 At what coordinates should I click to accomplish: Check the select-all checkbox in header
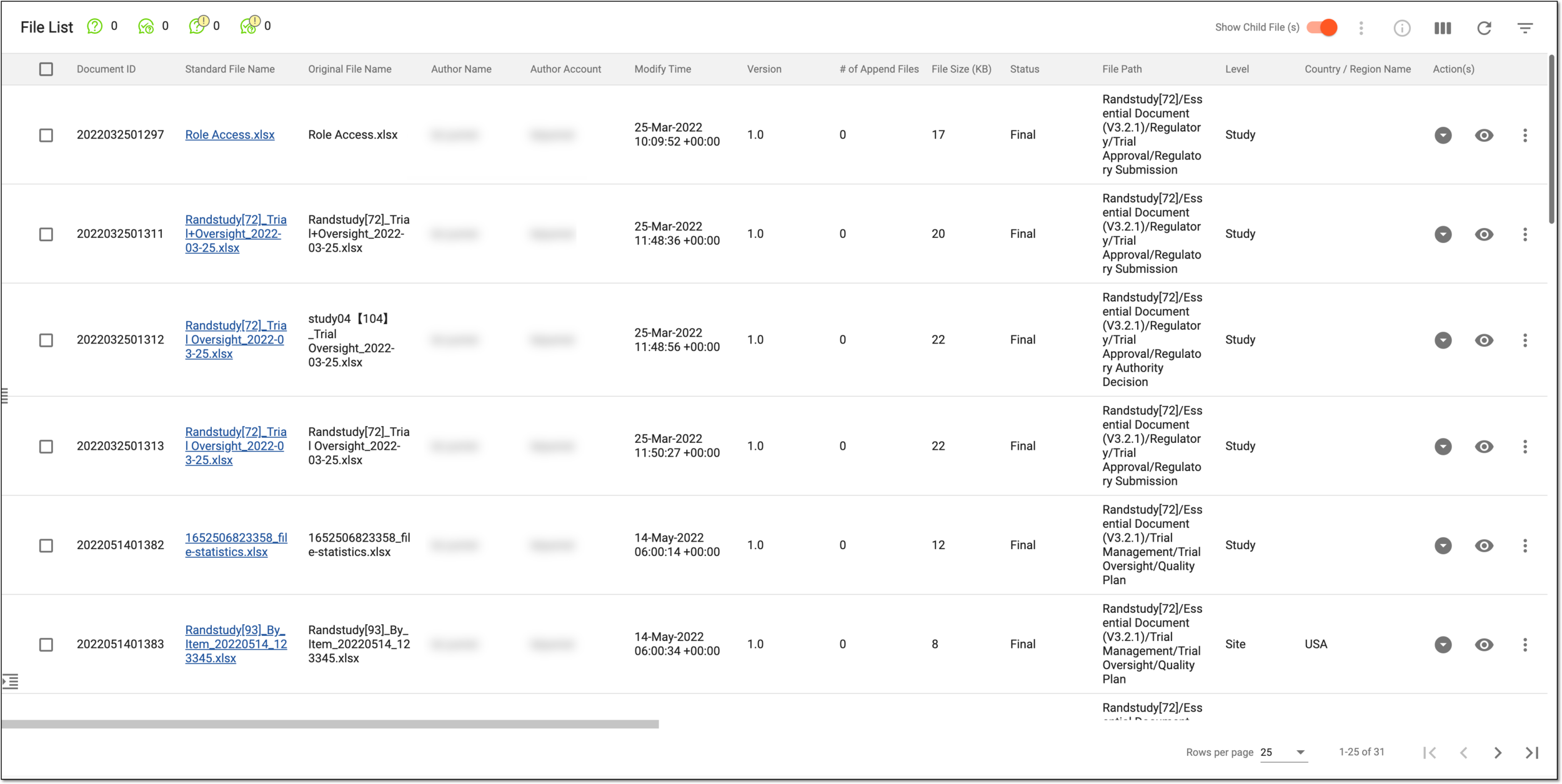click(46, 69)
